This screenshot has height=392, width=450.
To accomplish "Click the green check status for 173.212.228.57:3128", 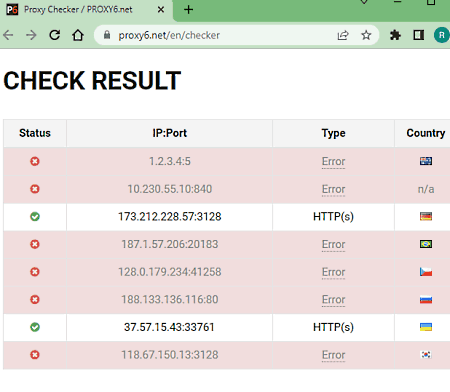I will (x=35, y=217).
